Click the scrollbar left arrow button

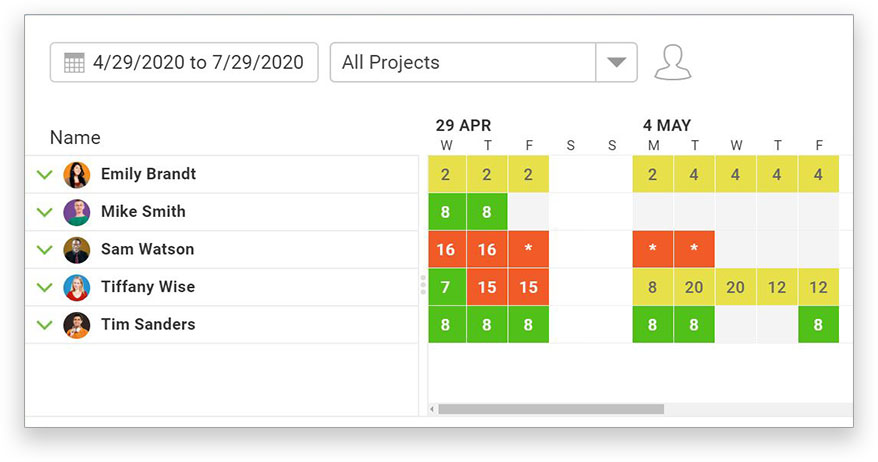tap(432, 409)
